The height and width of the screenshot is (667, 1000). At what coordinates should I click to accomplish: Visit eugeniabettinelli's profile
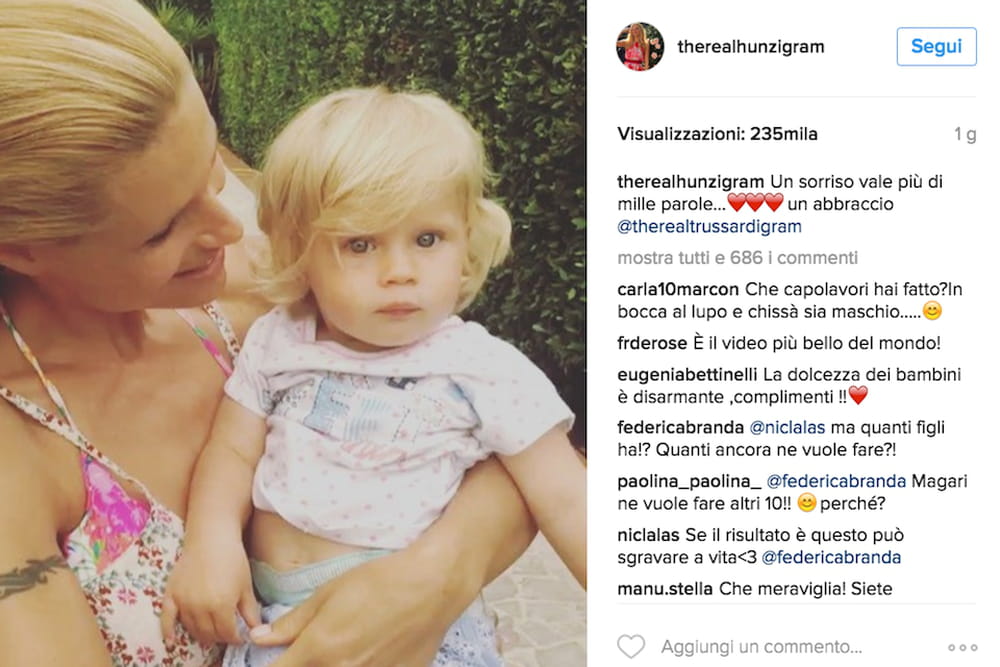[x=687, y=374]
